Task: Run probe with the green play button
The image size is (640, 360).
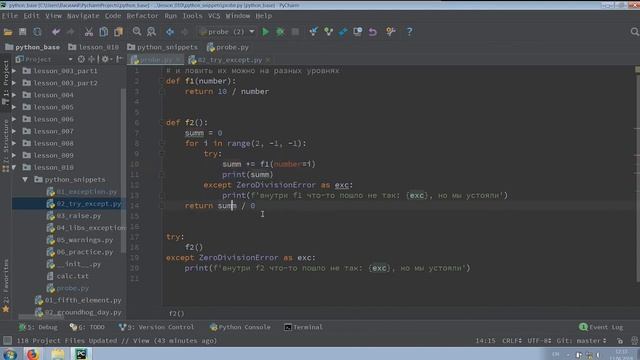Action: (x=265, y=32)
